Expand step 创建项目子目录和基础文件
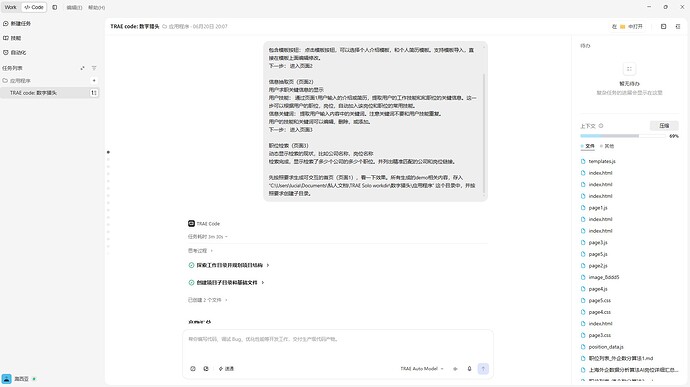Viewport: 690px width, 387px height. [x=226, y=283]
